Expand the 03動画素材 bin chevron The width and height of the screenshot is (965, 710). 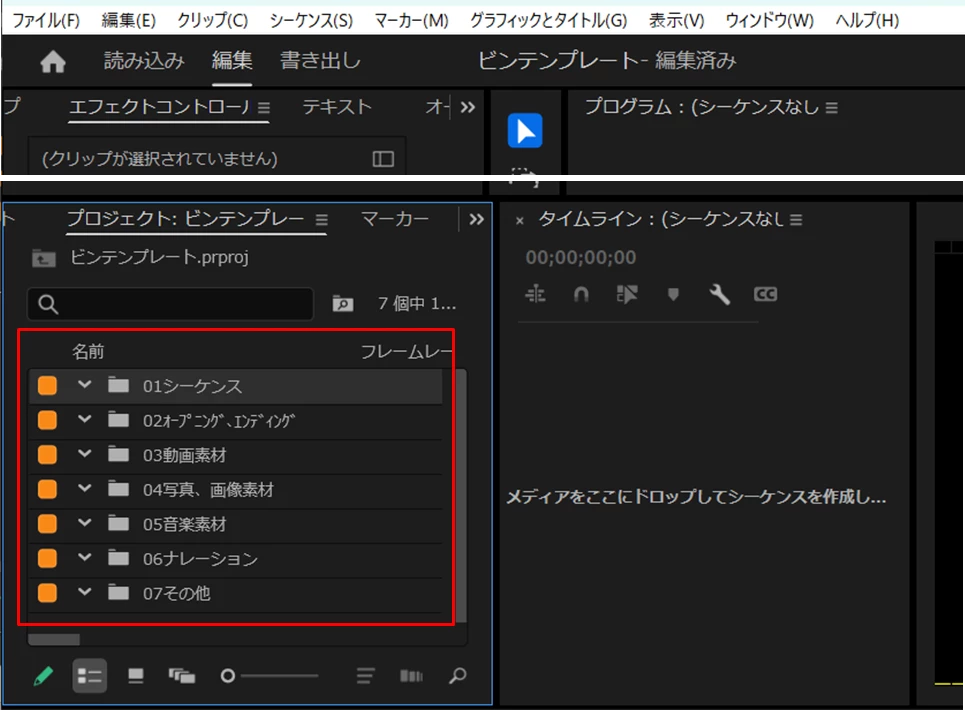pyautogui.click(x=85, y=453)
